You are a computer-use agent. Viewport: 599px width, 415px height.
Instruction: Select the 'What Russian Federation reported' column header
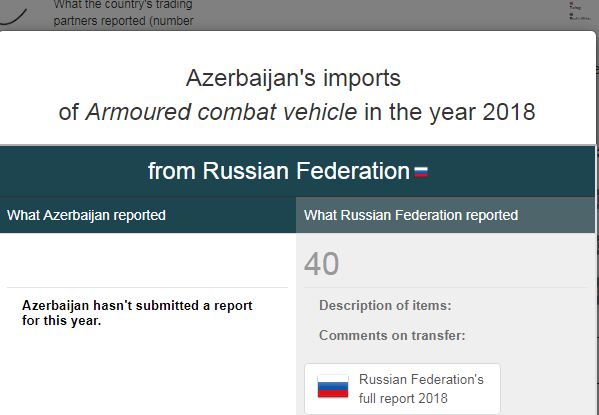pyautogui.click(x=445, y=215)
